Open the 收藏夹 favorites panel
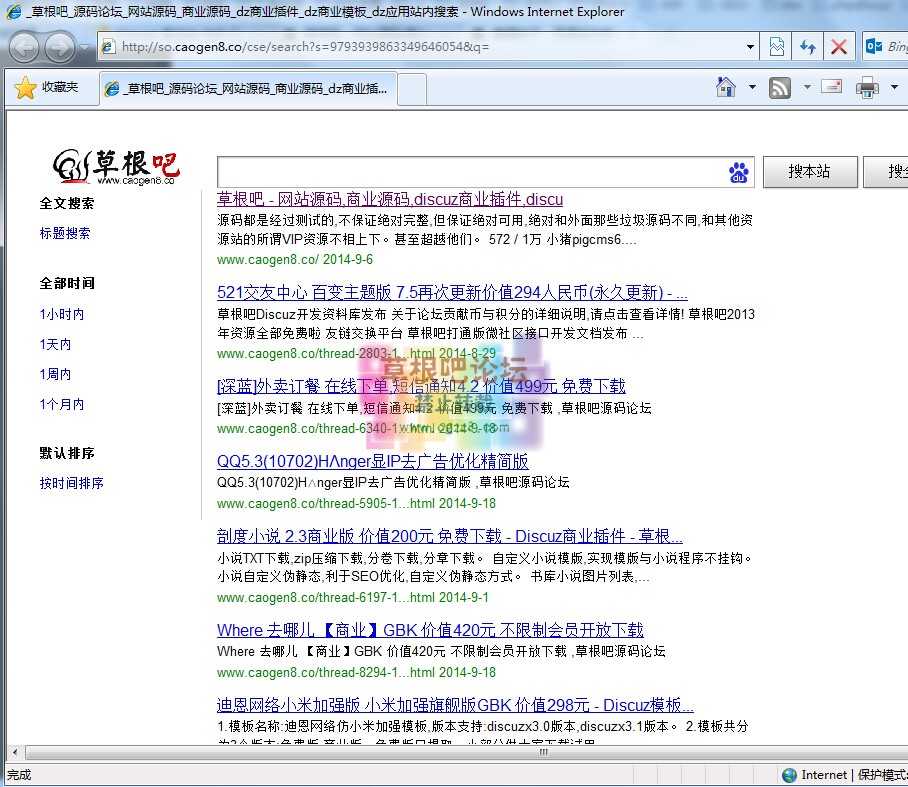Screen dimensions: 908x787 tap(48, 87)
